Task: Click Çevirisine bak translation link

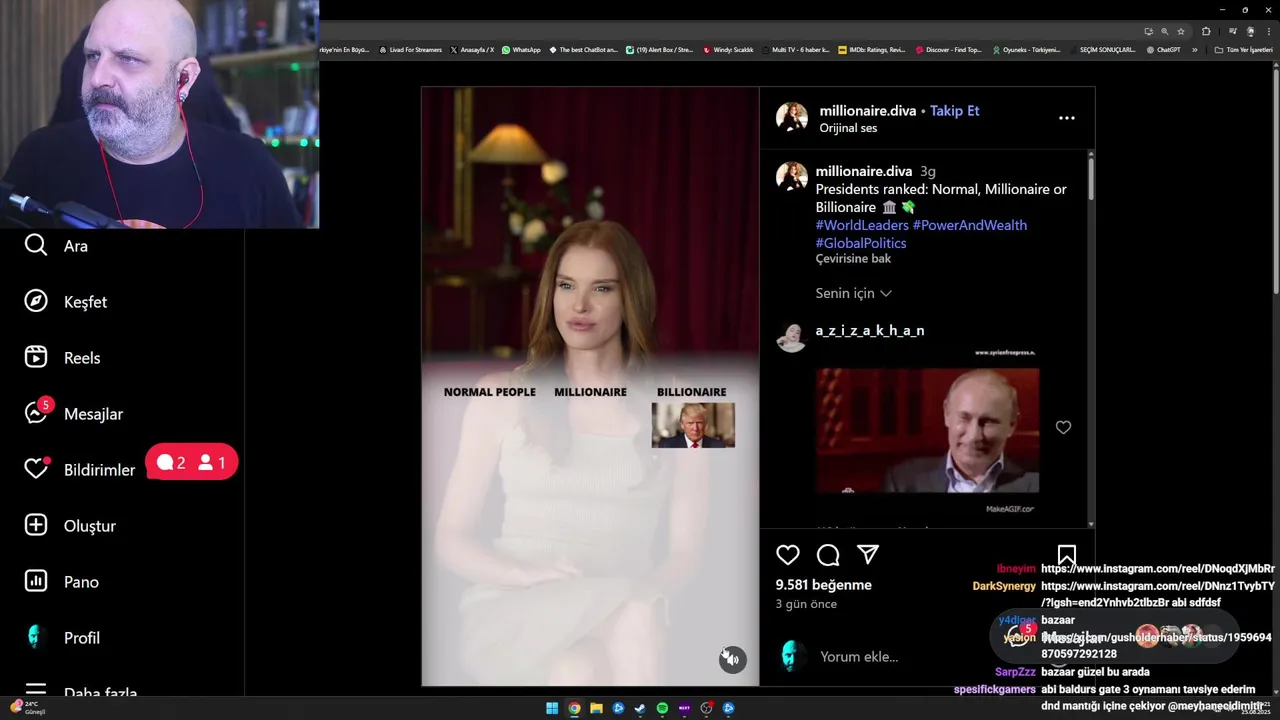Action: coord(853,259)
